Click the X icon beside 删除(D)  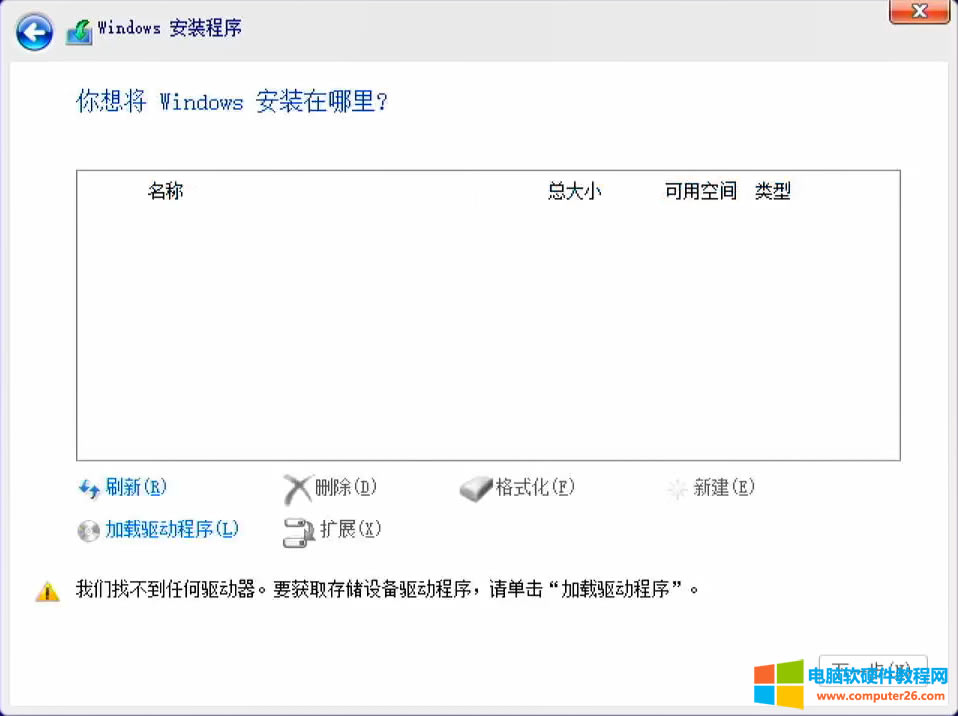point(298,489)
